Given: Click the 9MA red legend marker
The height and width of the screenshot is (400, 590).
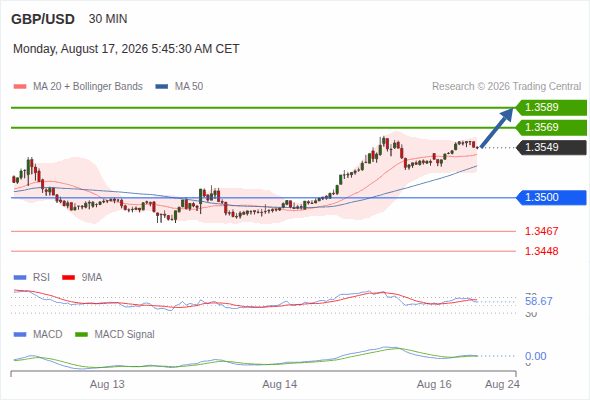Looking at the screenshot, I should click(x=68, y=278).
